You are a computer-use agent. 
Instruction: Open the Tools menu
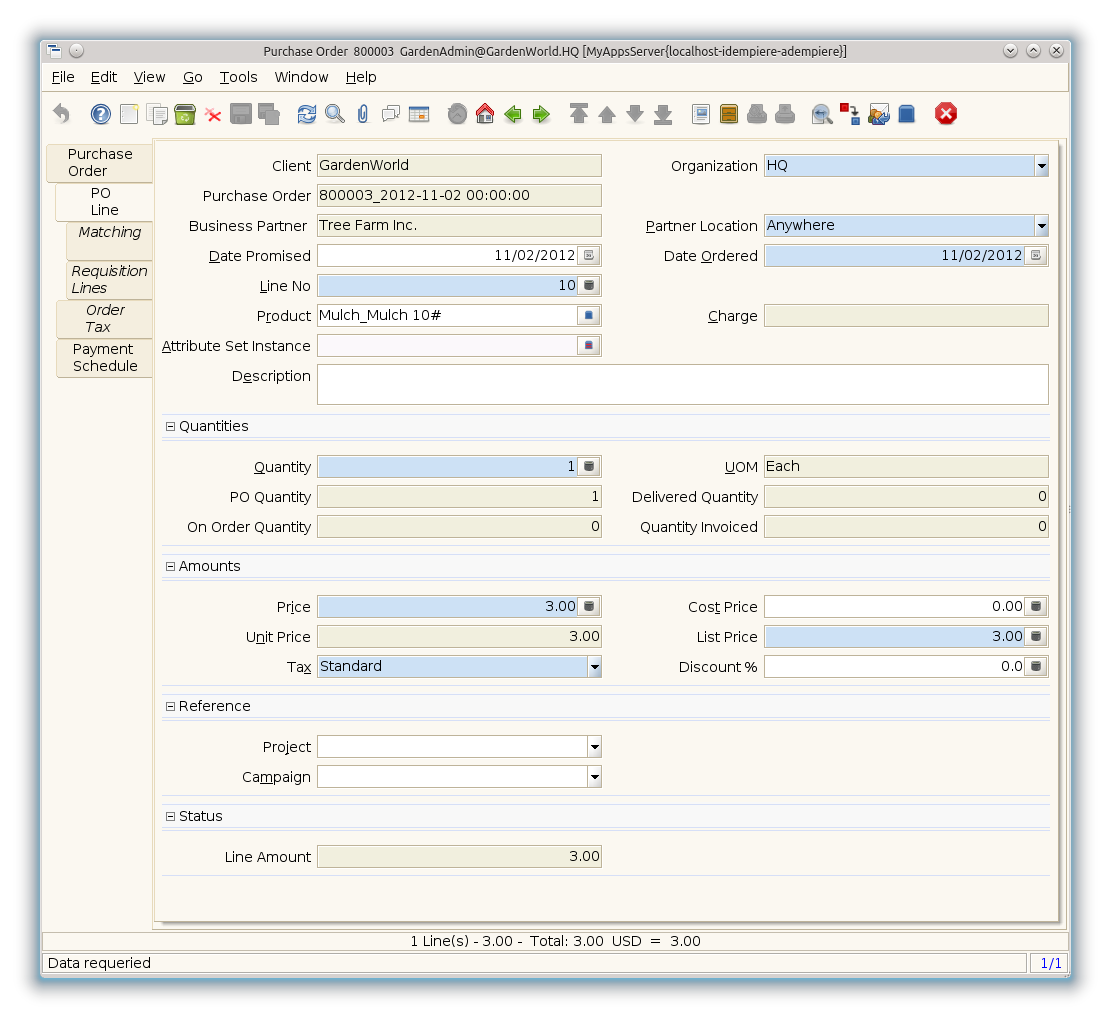click(238, 77)
